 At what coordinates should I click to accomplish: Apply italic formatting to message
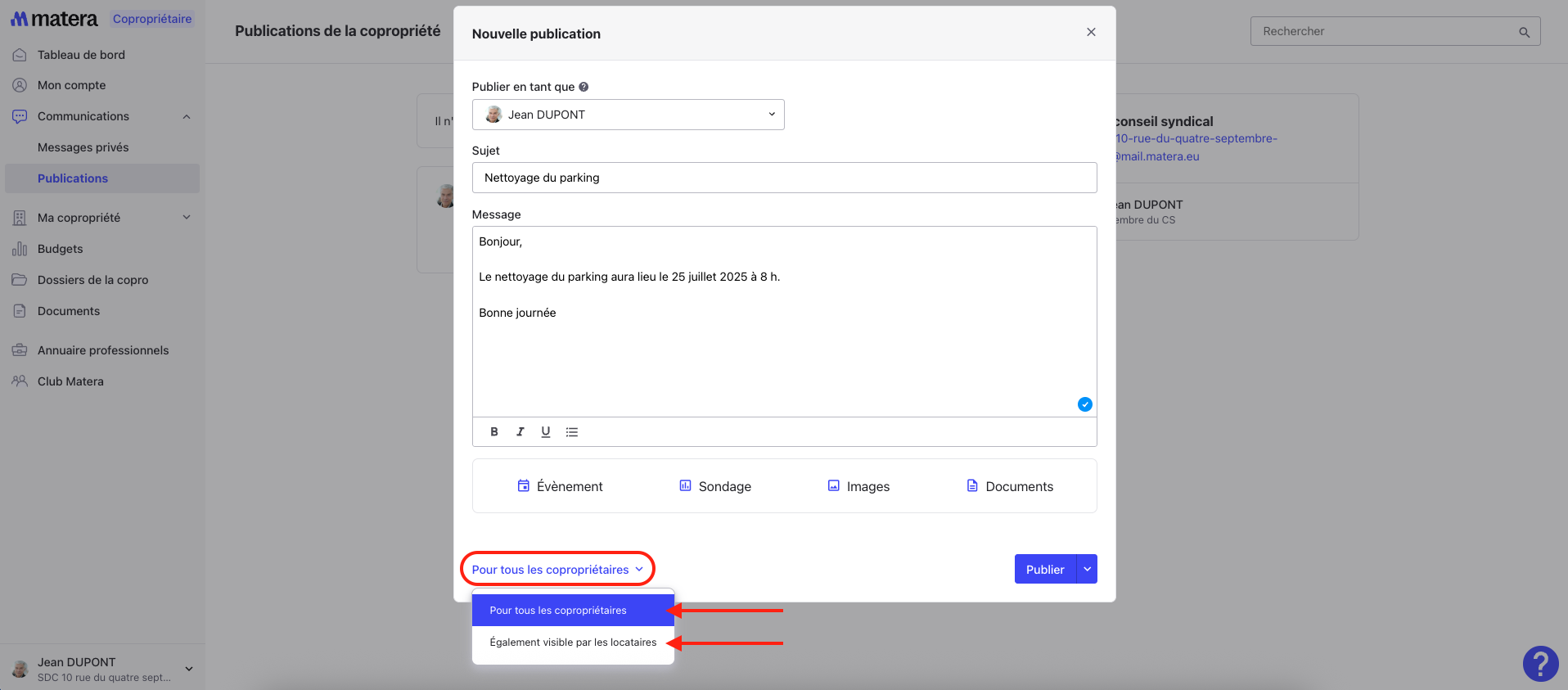coord(520,432)
